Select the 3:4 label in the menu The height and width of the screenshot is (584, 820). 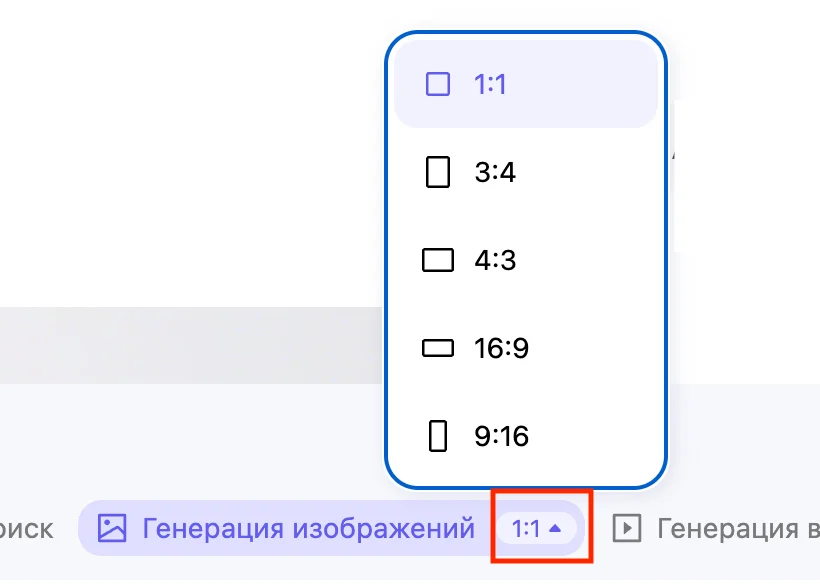[495, 172]
